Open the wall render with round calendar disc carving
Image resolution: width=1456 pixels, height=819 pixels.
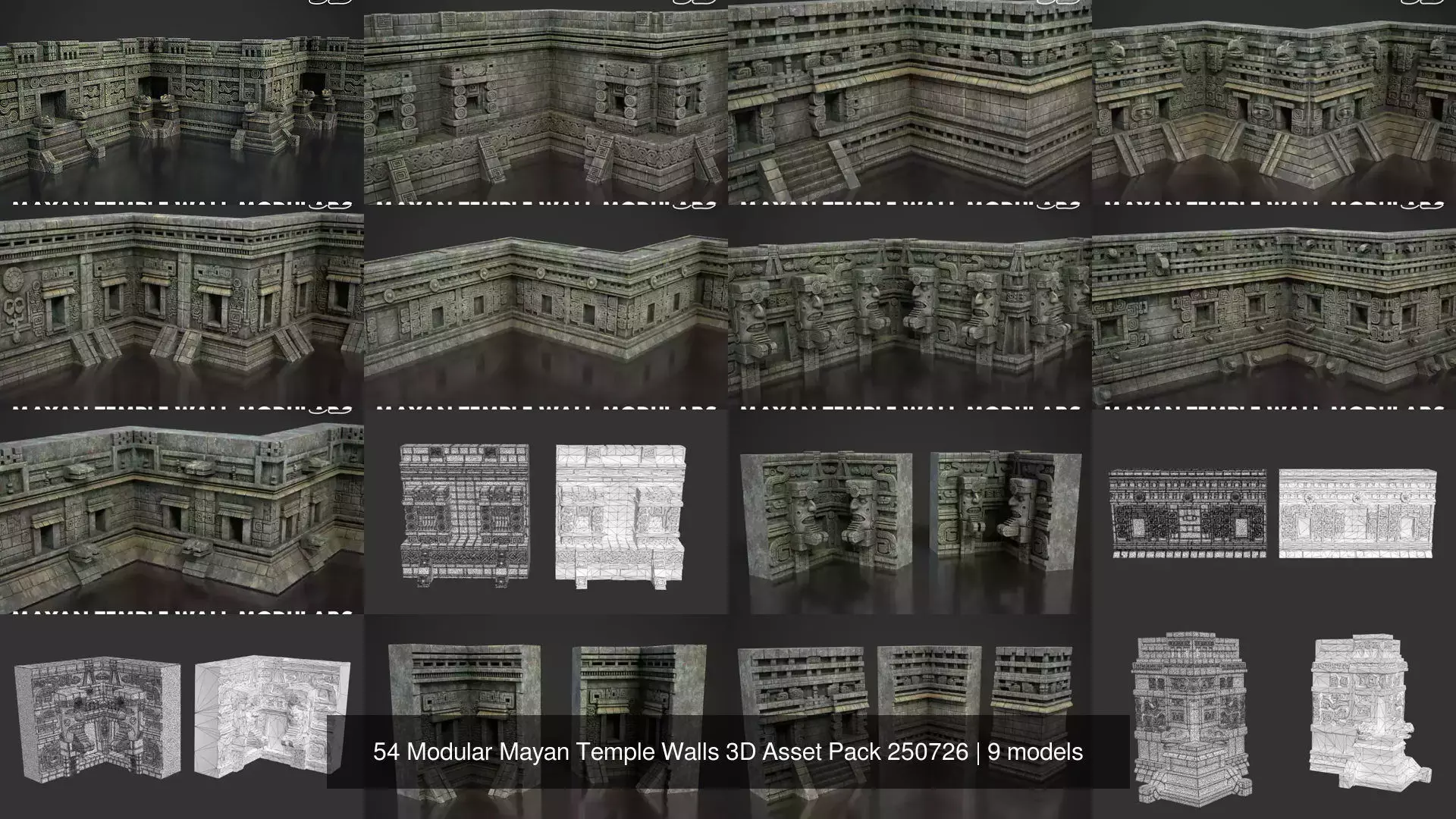pyautogui.click(x=182, y=307)
